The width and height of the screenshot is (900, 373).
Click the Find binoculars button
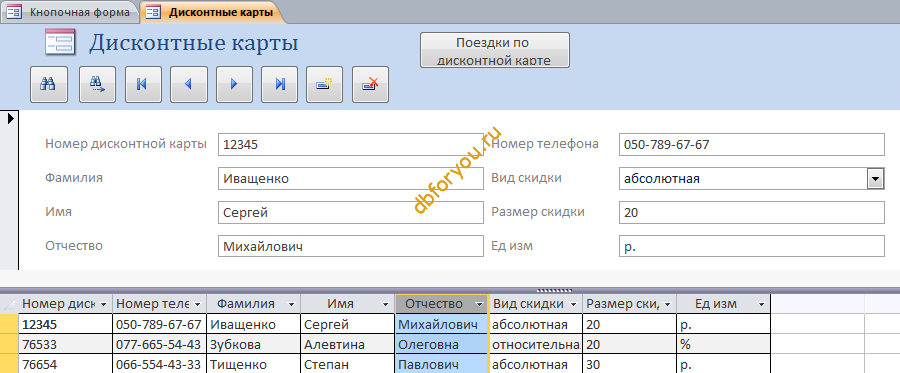(49, 84)
